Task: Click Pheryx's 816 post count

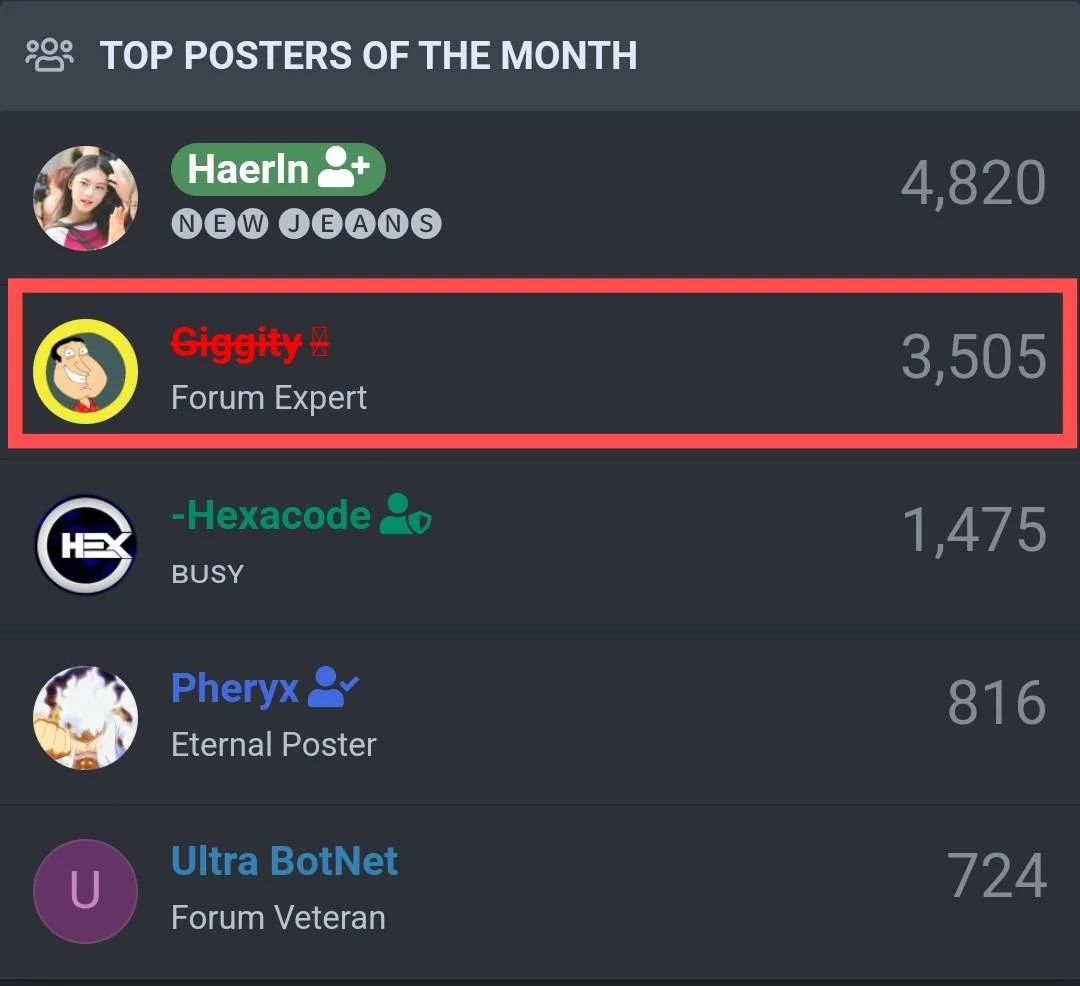Action: 997,702
